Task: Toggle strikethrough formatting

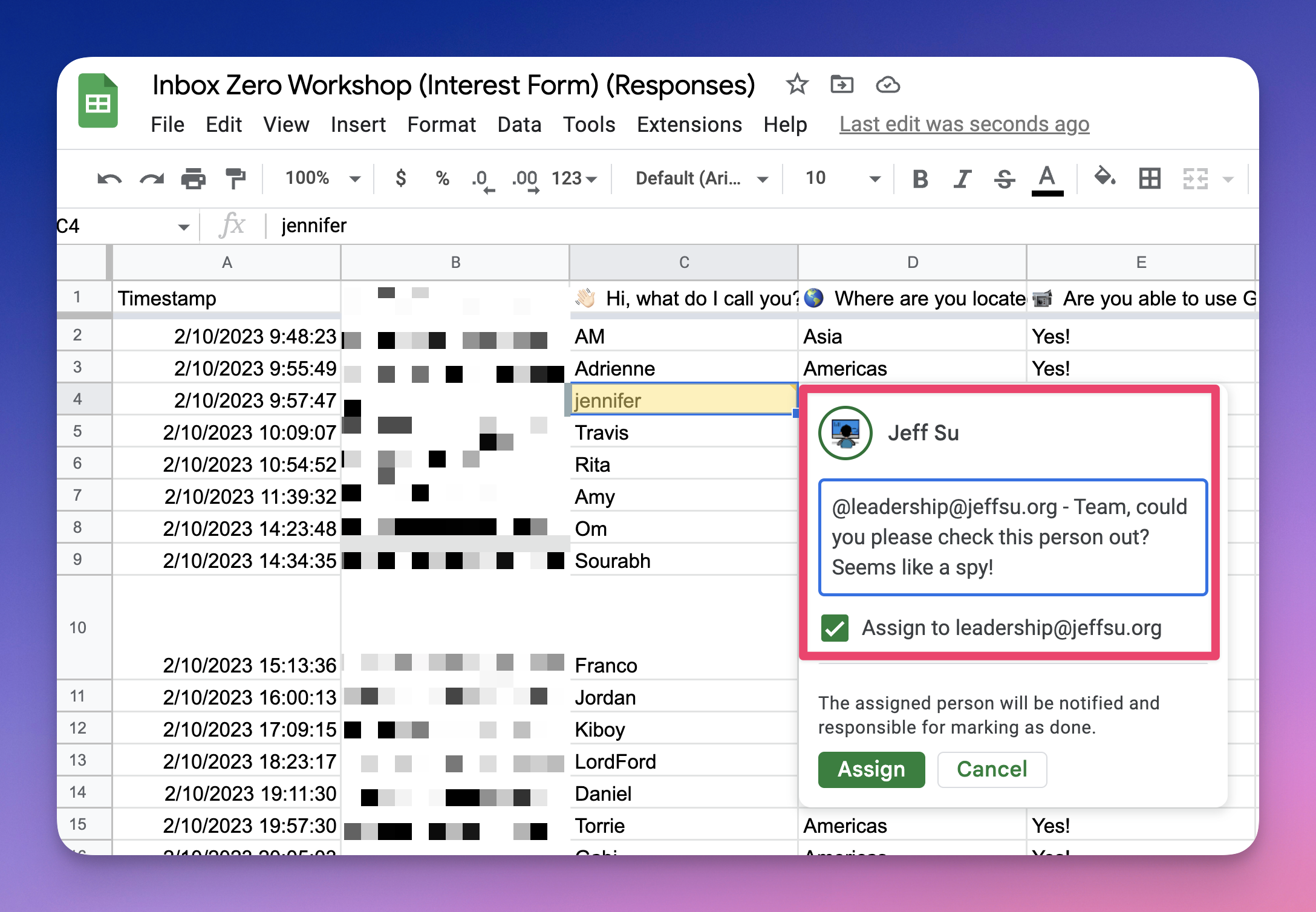Action: pyautogui.click(x=1005, y=179)
